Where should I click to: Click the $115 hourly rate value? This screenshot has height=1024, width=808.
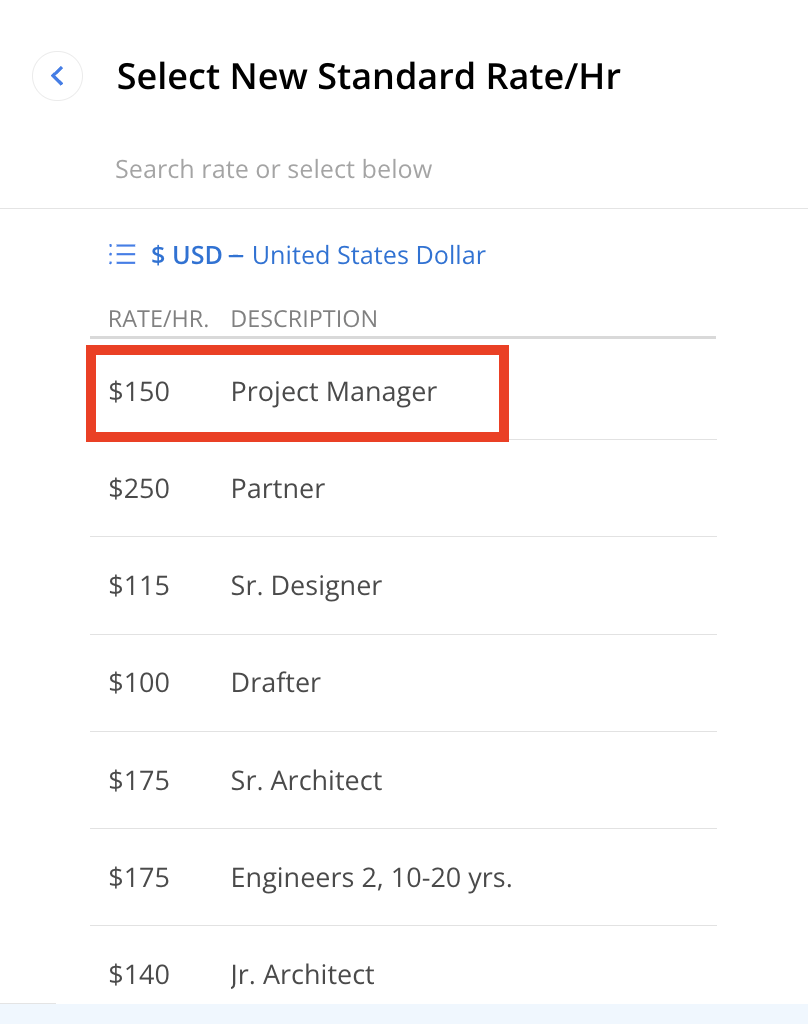coord(139,585)
